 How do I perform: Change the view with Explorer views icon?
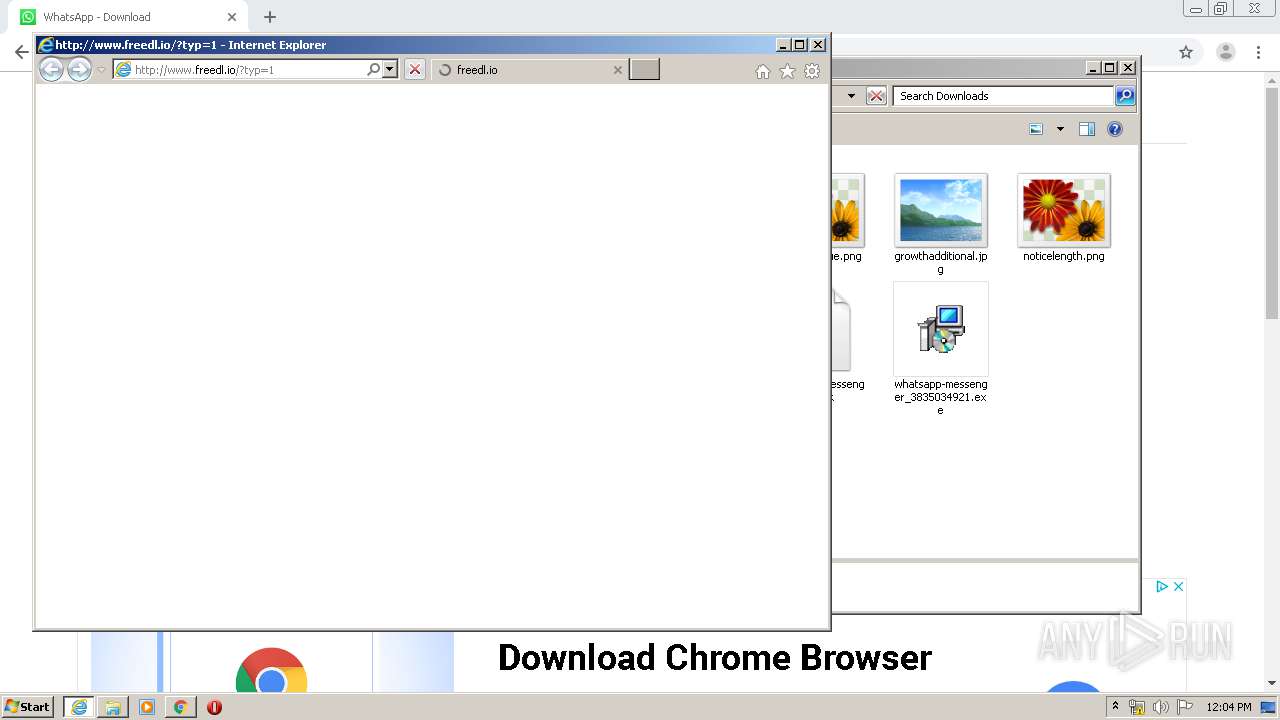point(1036,129)
